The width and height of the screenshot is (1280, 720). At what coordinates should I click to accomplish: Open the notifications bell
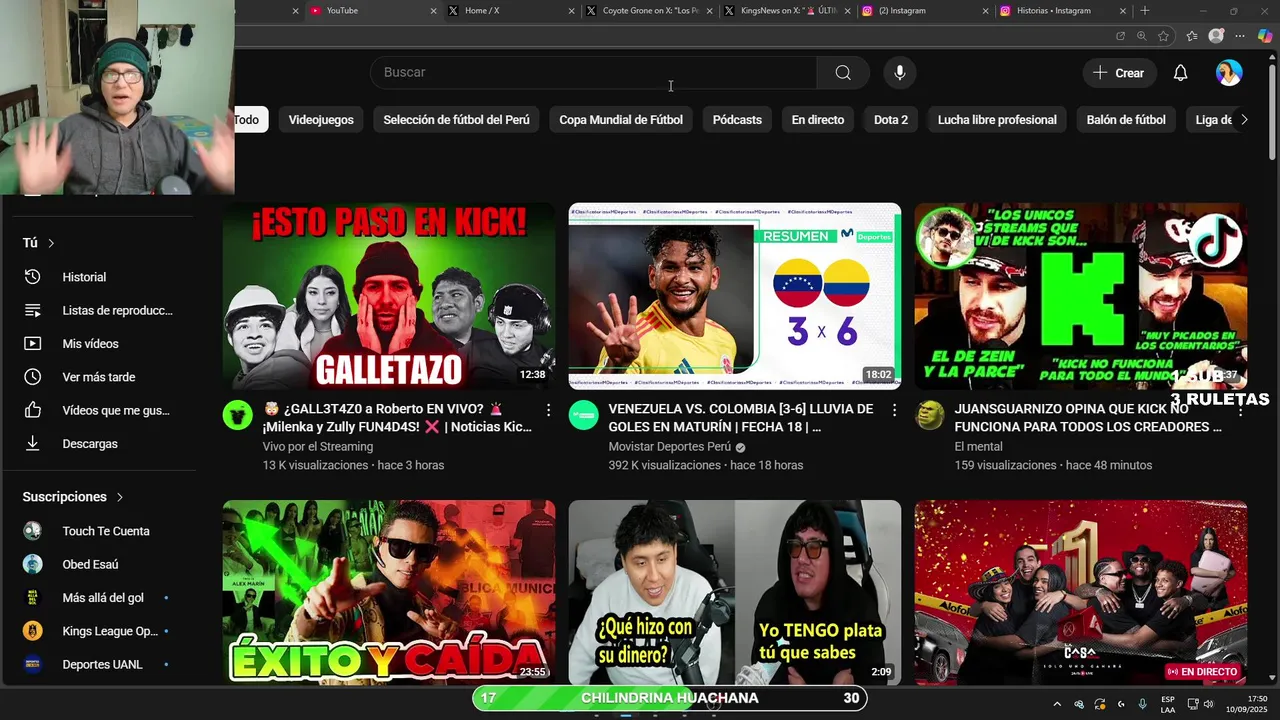coord(1180,73)
